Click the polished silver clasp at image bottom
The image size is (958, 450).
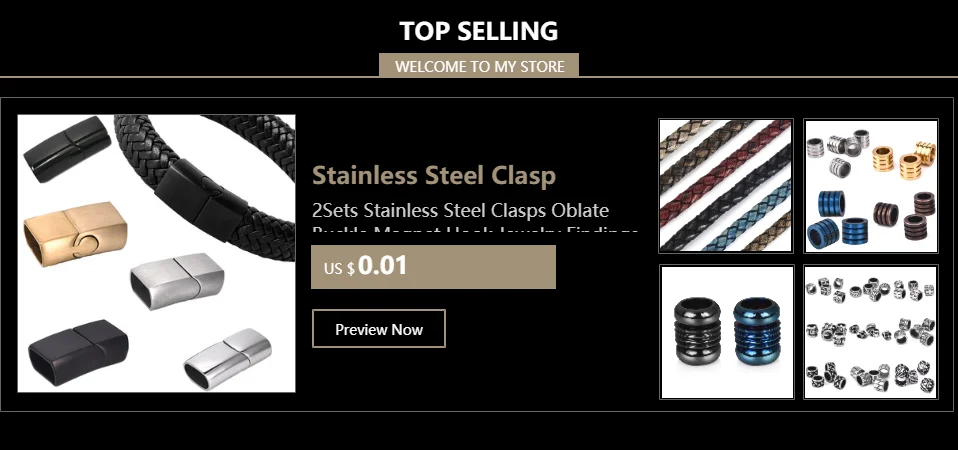[x=228, y=358]
